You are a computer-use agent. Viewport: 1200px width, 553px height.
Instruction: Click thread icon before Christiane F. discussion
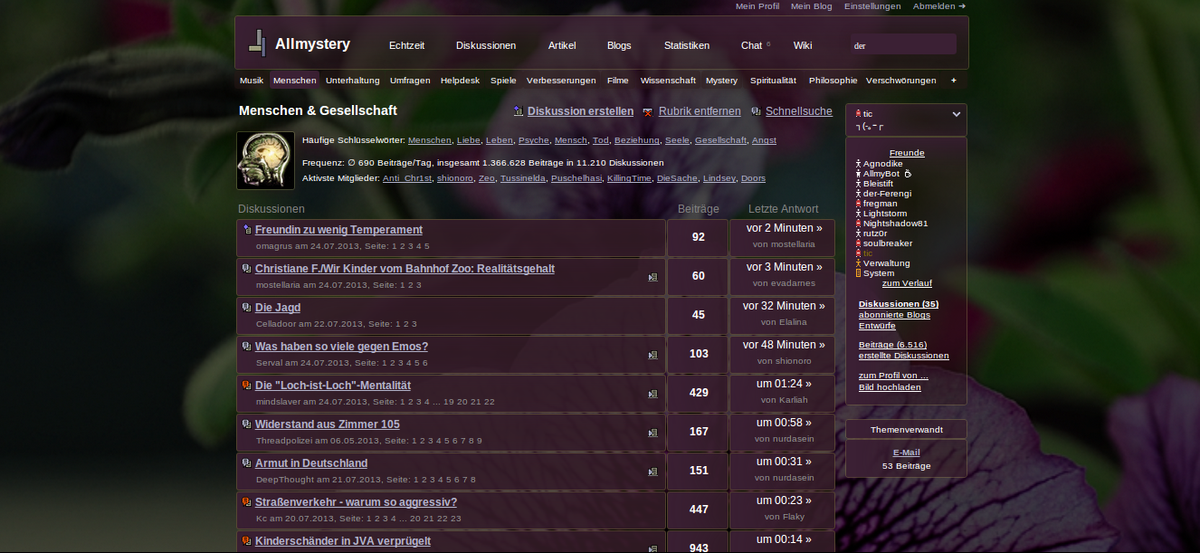click(246, 269)
